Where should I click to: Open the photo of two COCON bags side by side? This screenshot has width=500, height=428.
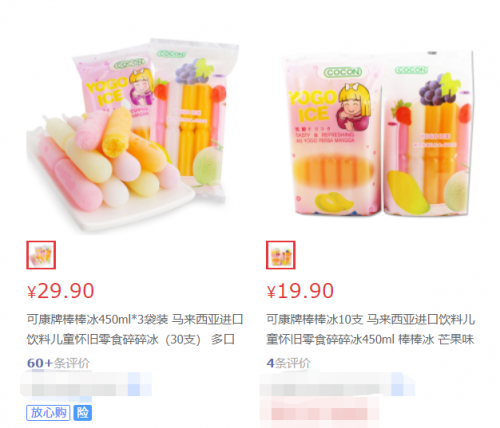(x=378, y=133)
